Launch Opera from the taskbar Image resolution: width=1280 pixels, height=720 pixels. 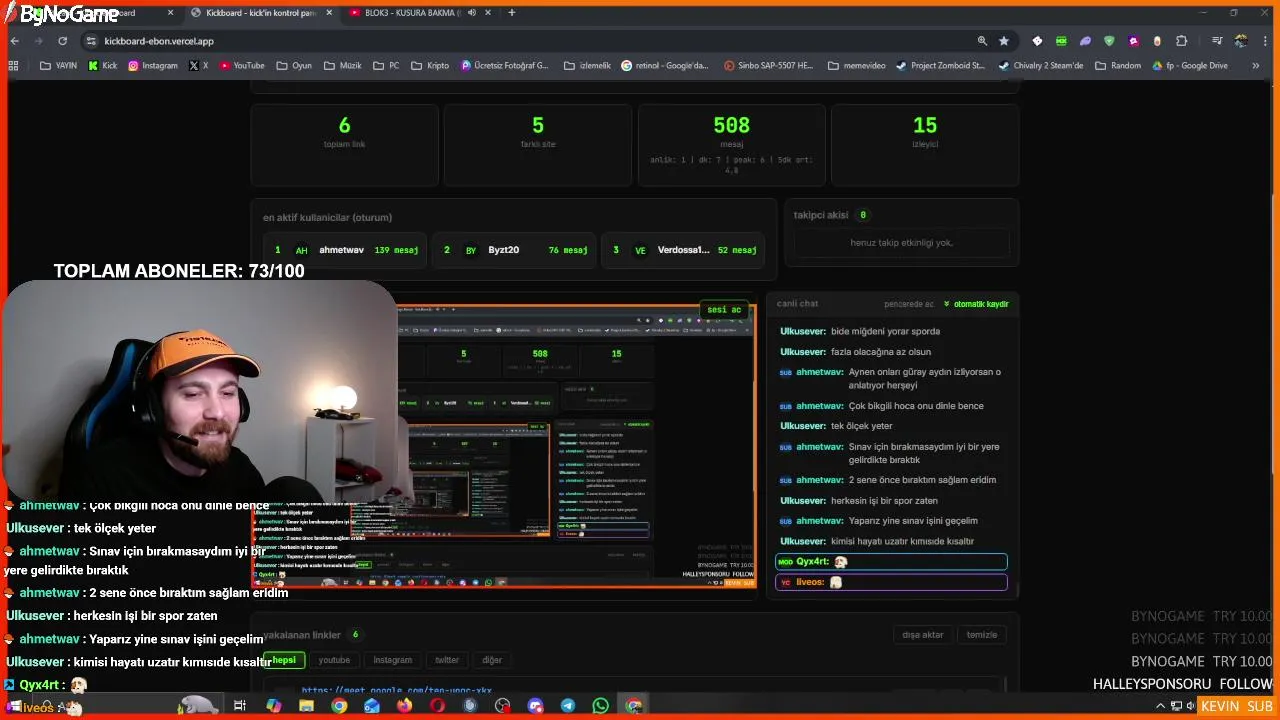[x=437, y=706]
